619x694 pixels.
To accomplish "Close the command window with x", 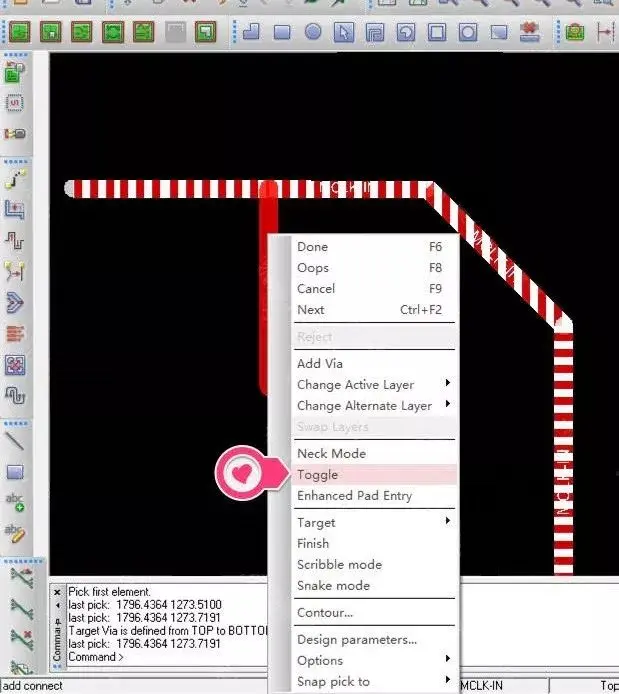I will point(57,592).
